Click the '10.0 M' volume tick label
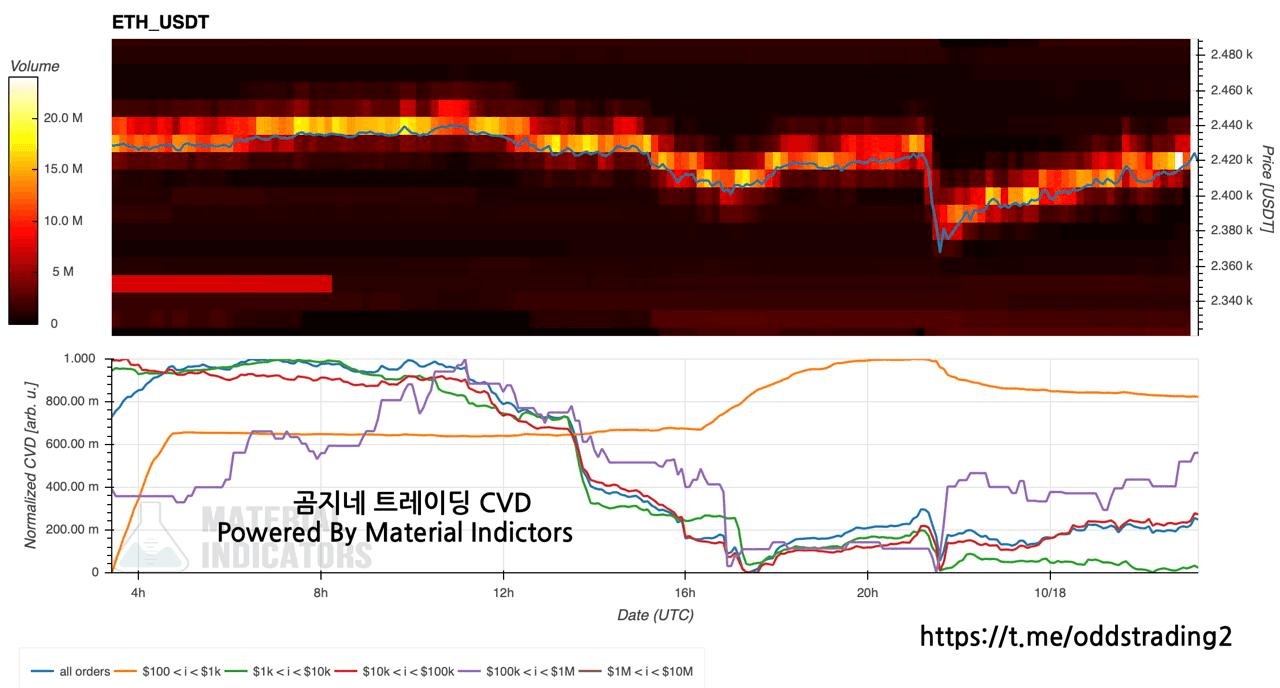The height and width of the screenshot is (688, 1280). 63,221
